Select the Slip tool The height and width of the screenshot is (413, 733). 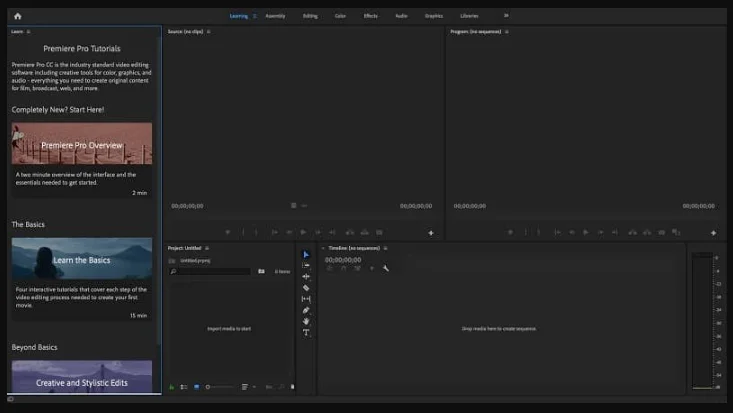306,299
